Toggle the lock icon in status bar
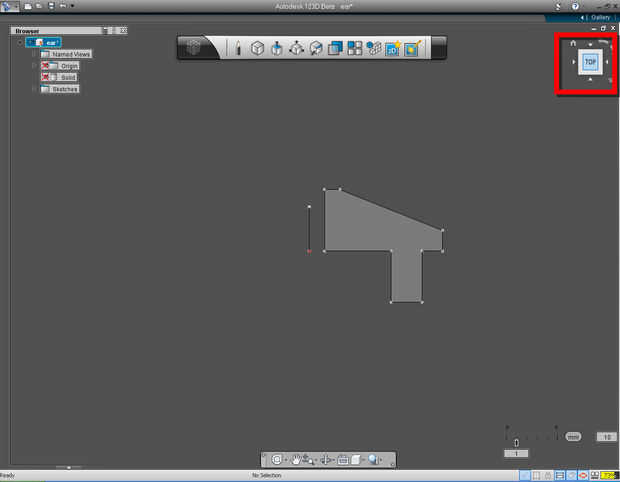620x482 pixels. (x=548, y=475)
